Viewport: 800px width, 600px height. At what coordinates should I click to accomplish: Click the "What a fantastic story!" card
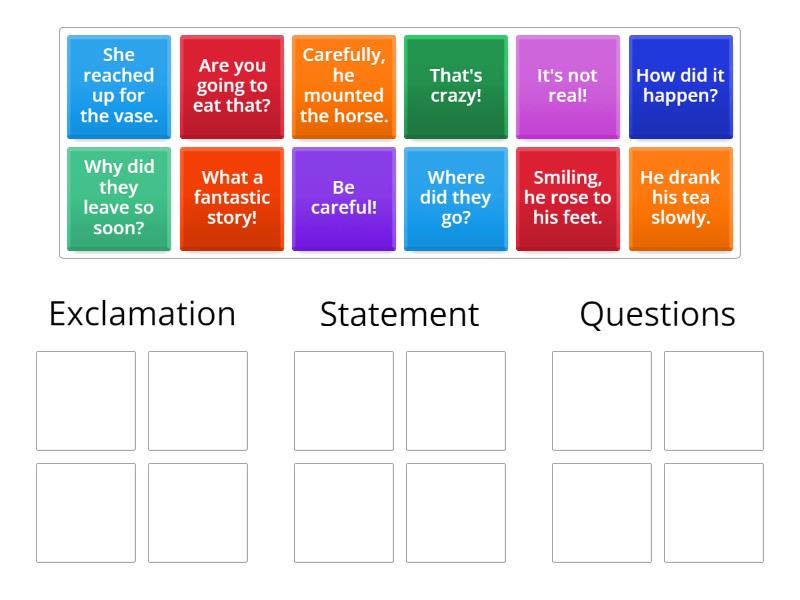click(x=230, y=198)
